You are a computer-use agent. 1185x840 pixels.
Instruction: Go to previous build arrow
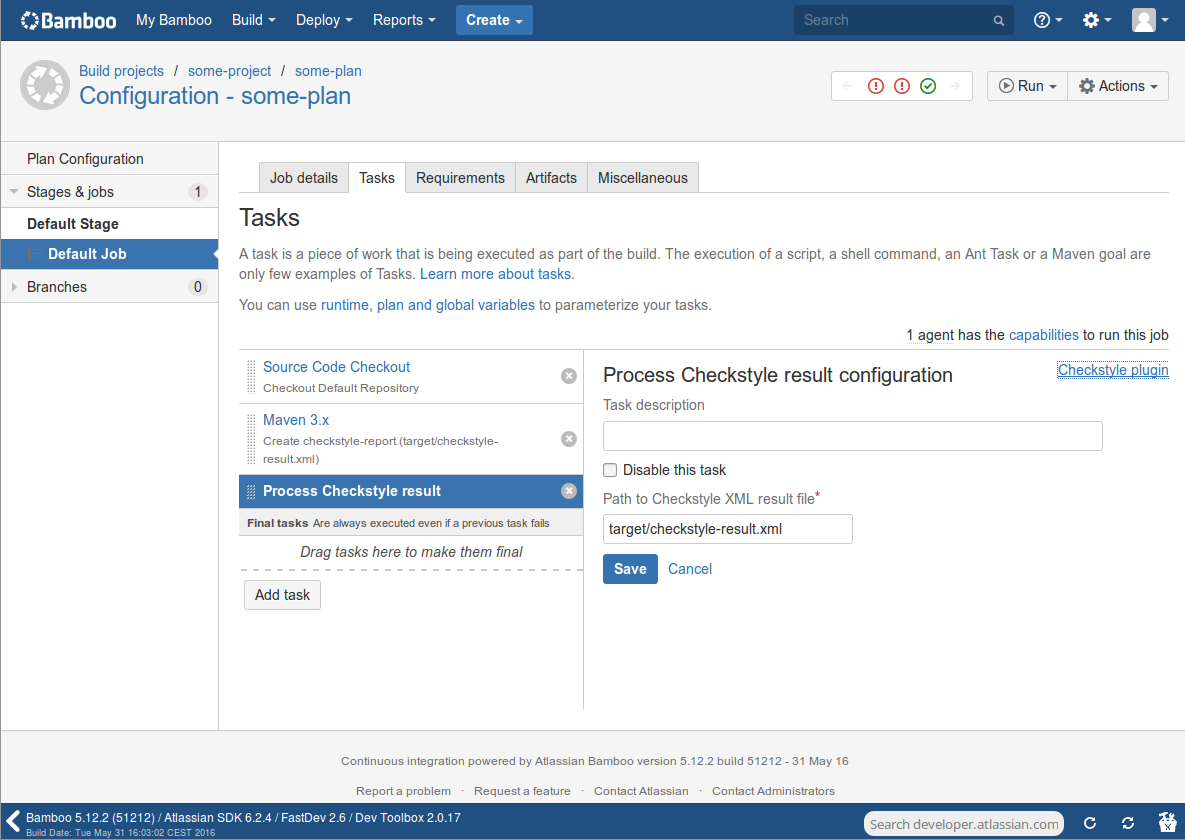coord(847,86)
